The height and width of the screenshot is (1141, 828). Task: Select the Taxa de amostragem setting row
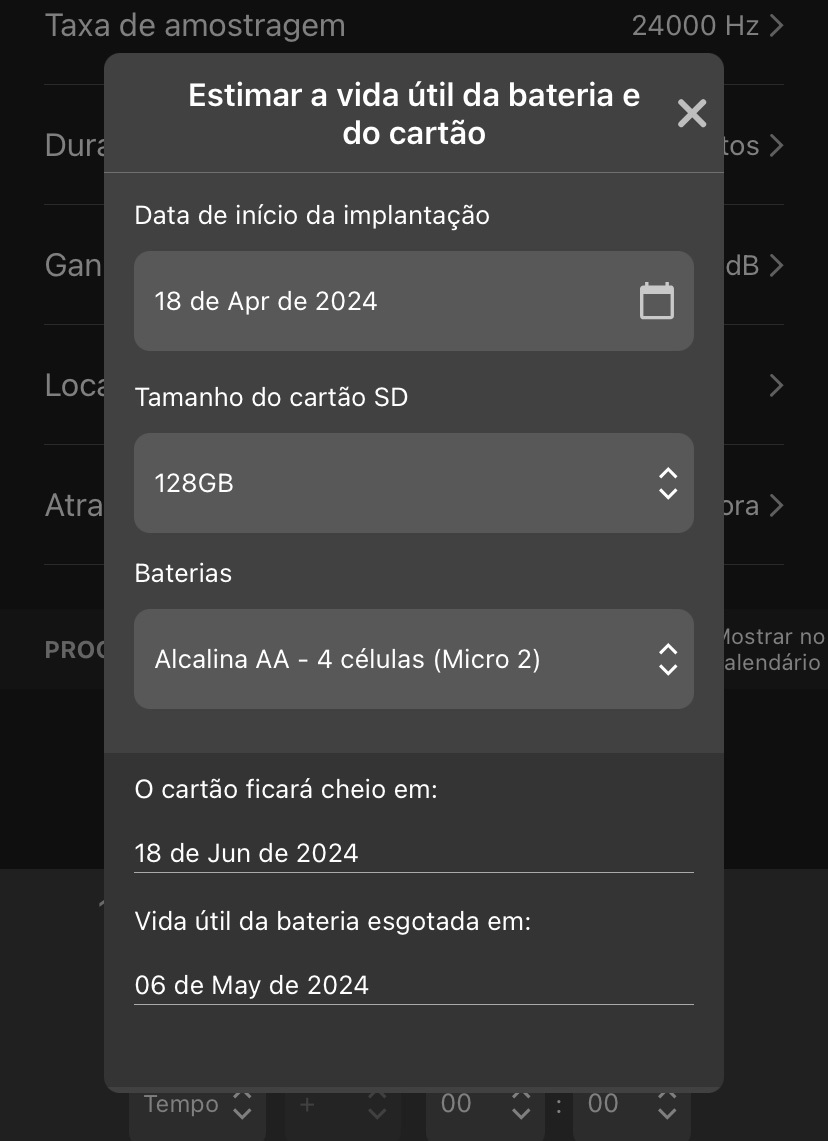point(195,26)
